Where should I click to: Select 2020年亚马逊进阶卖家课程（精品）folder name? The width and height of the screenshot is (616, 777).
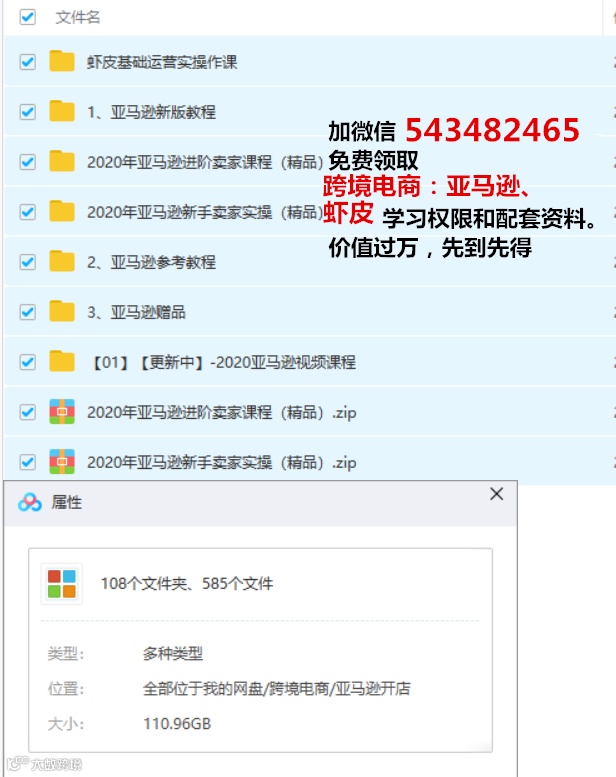coord(206,163)
